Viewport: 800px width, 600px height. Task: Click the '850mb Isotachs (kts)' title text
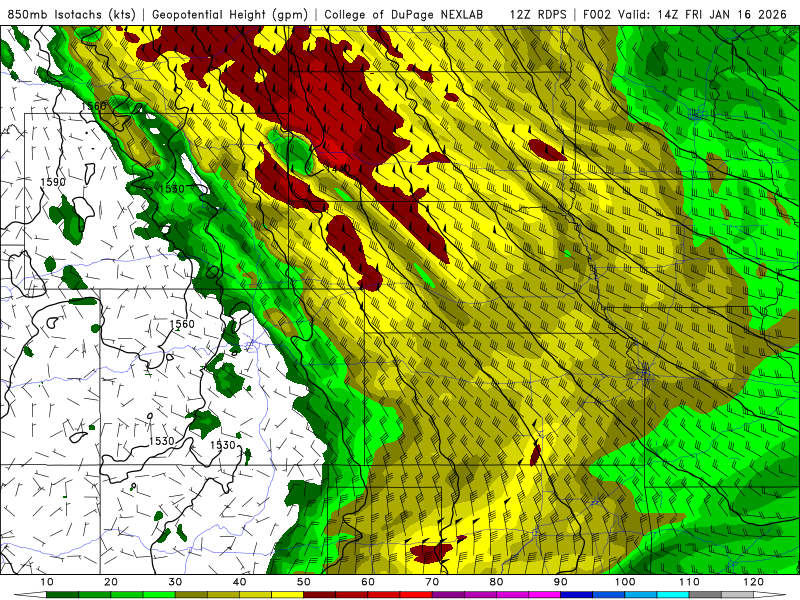[x=71, y=14]
